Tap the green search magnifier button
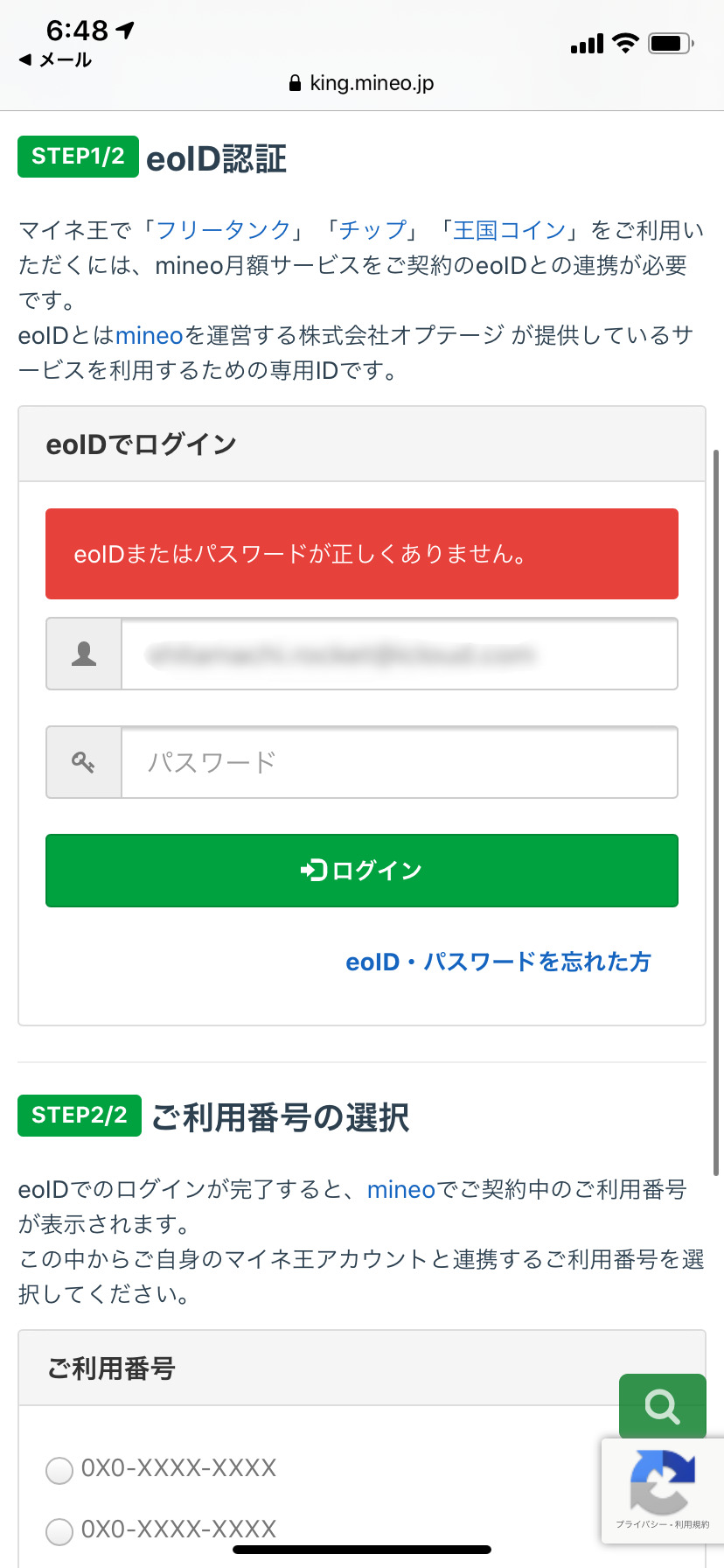 click(x=662, y=1406)
